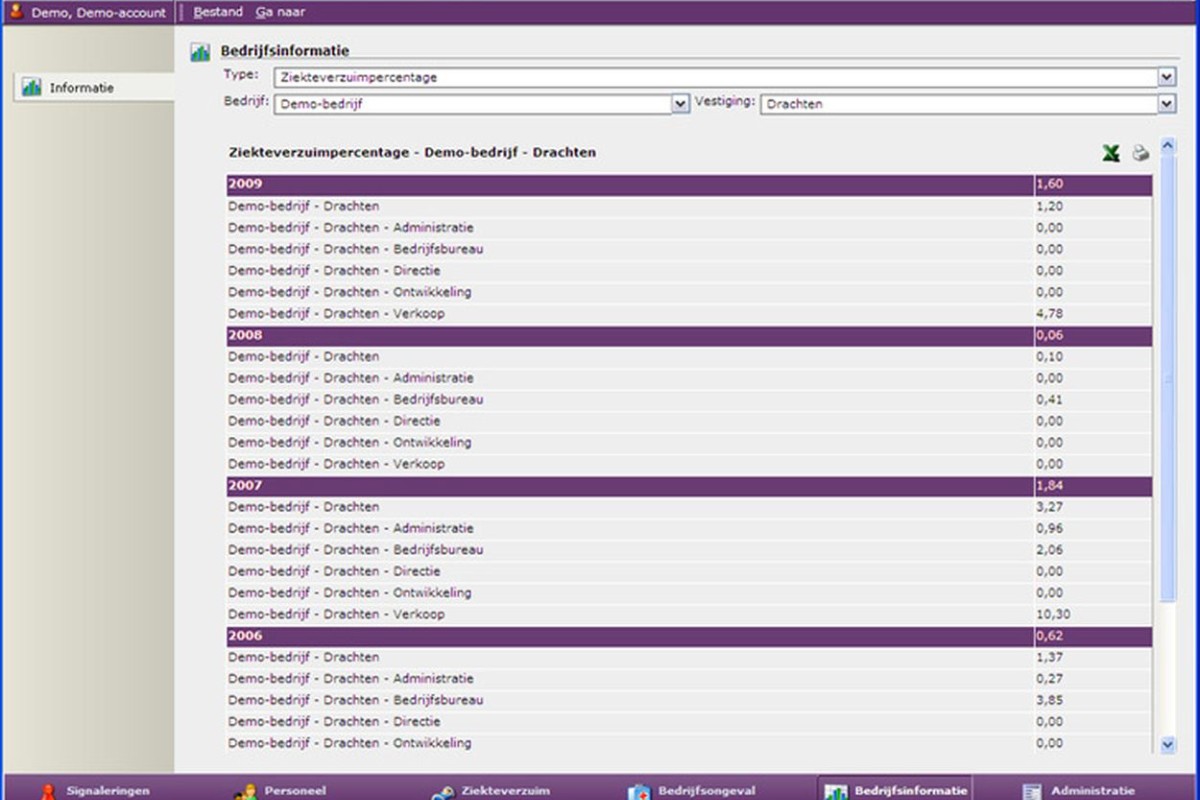Export the table to Excel
This screenshot has width=1200, height=800.
1110,153
